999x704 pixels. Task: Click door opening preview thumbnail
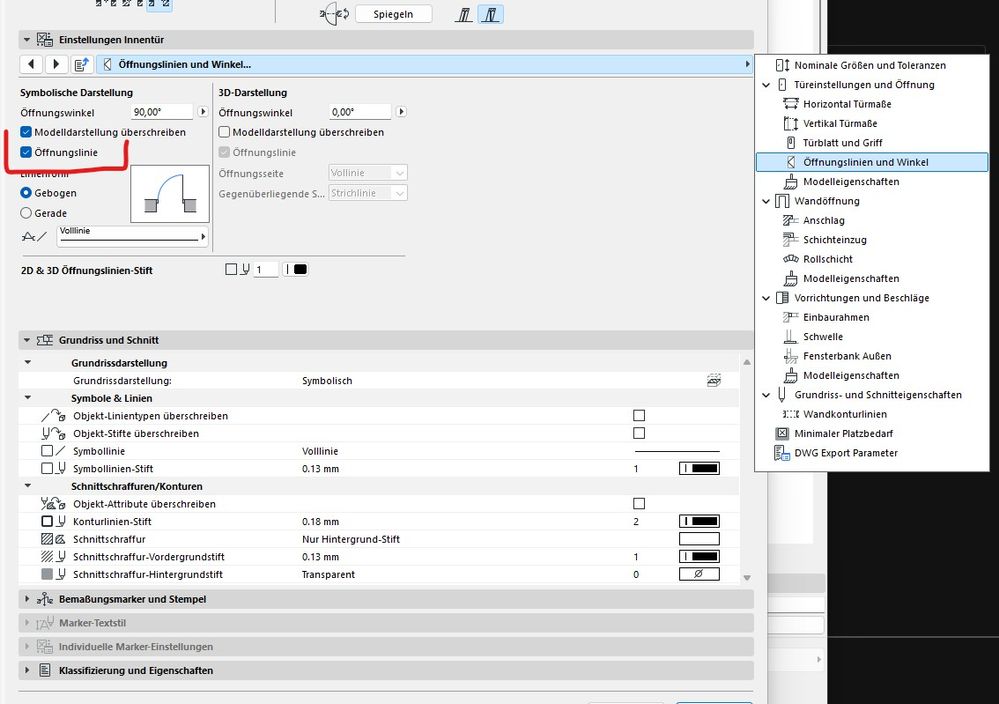tap(169, 194)
